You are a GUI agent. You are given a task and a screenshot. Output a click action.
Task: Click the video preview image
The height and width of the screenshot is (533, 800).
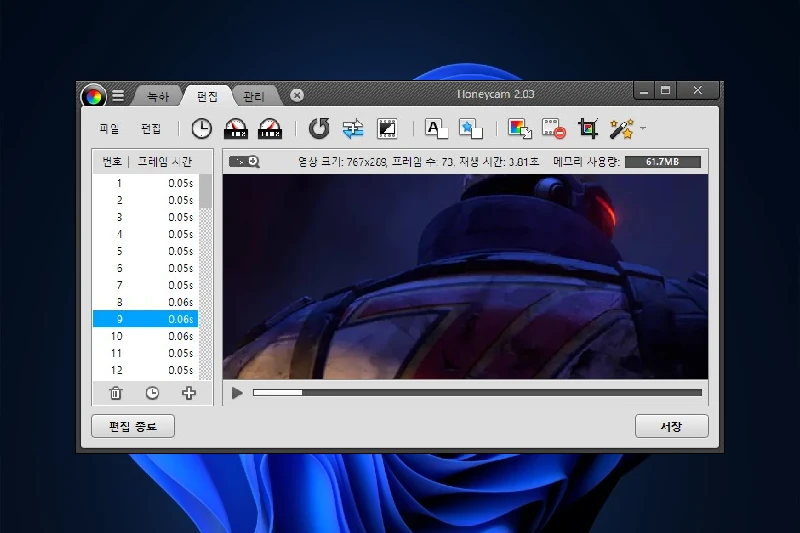465,276
